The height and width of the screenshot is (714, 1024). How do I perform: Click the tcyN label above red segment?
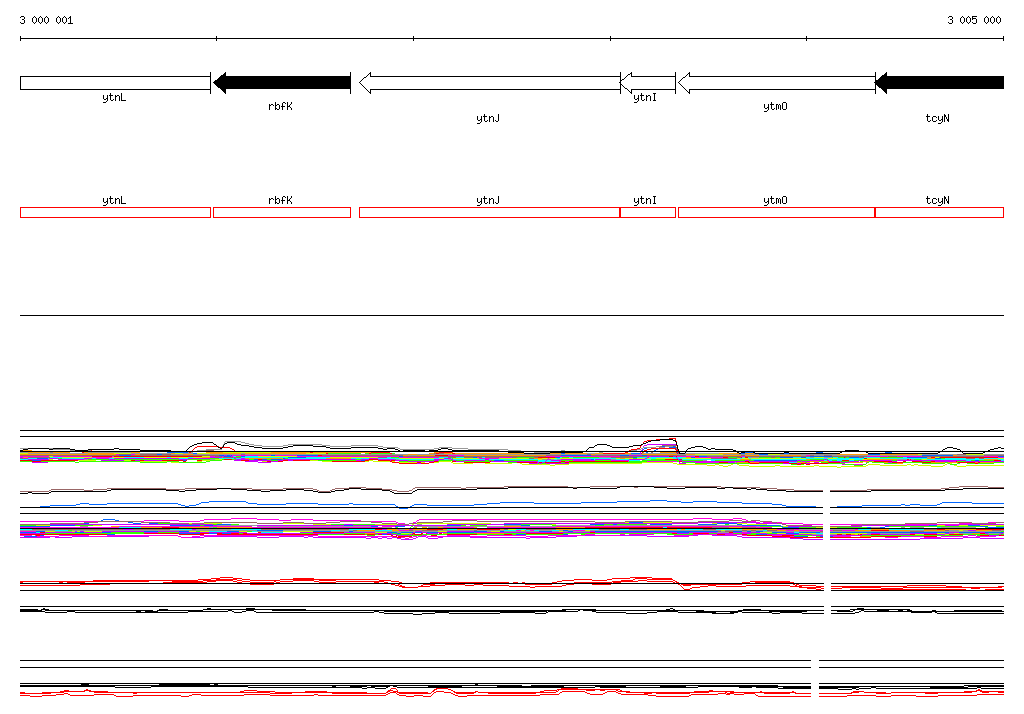[x=937, y=200]
